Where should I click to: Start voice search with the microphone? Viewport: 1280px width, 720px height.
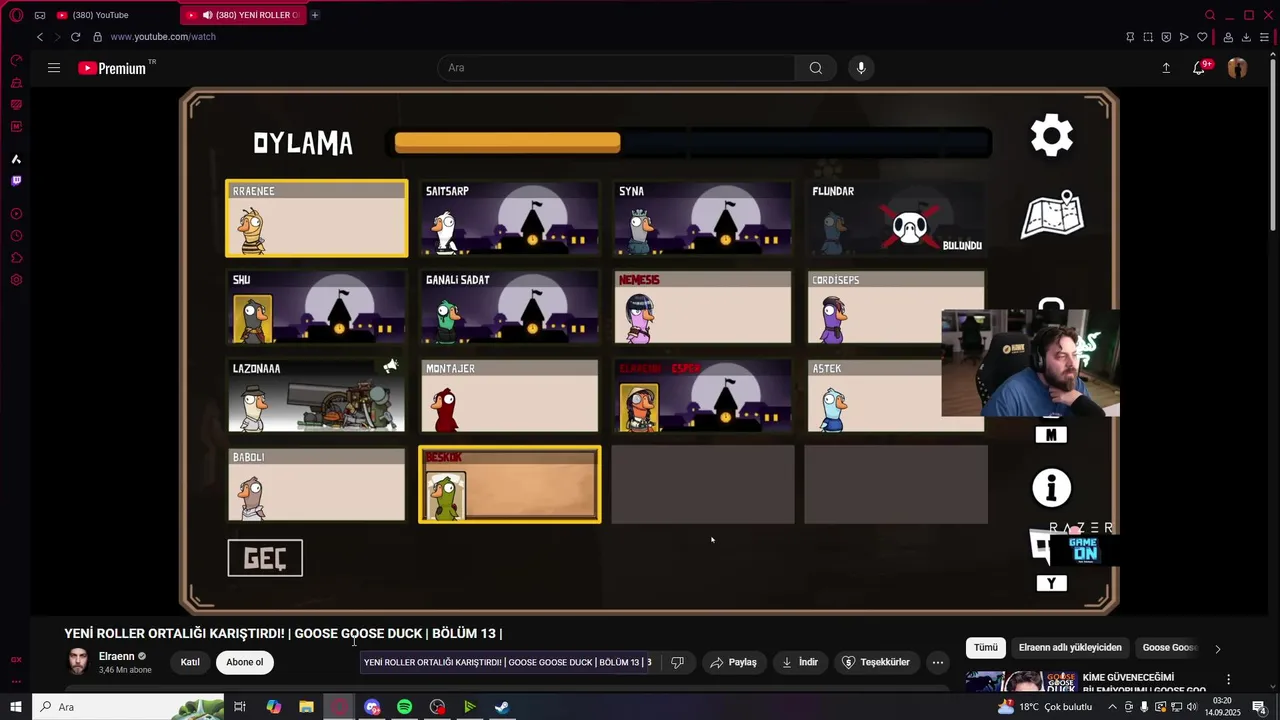coord(861,68)
